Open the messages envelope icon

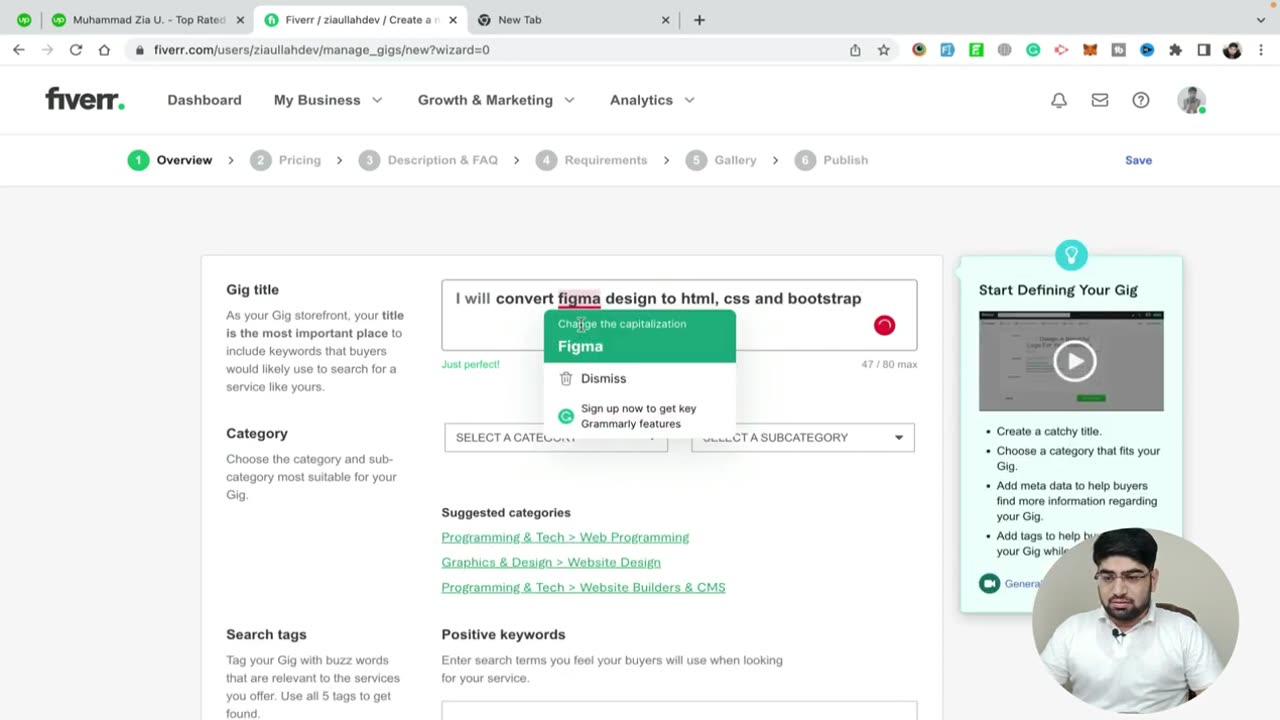tap(1100, 100)
